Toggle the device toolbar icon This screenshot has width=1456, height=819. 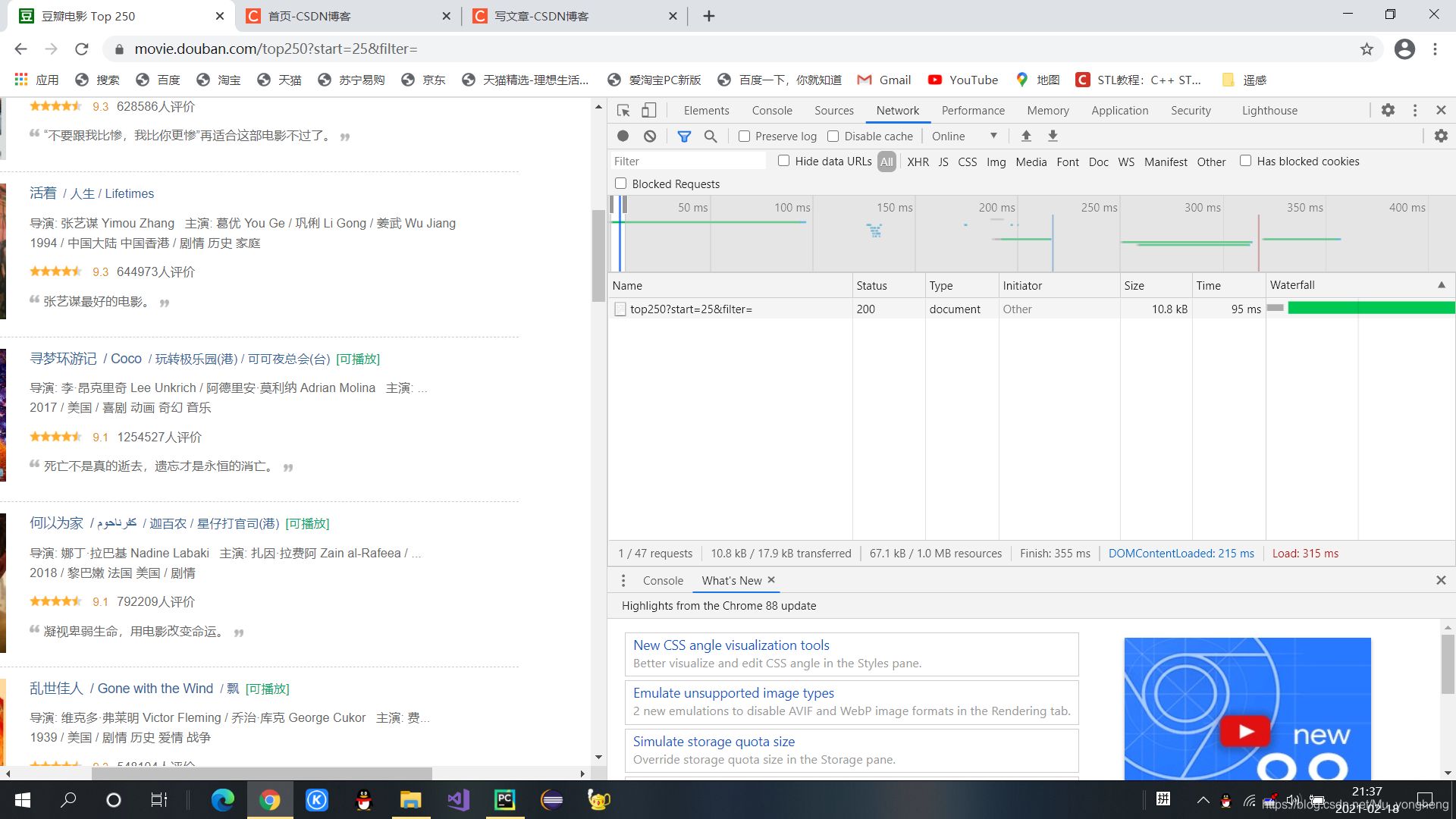[649, 111]
